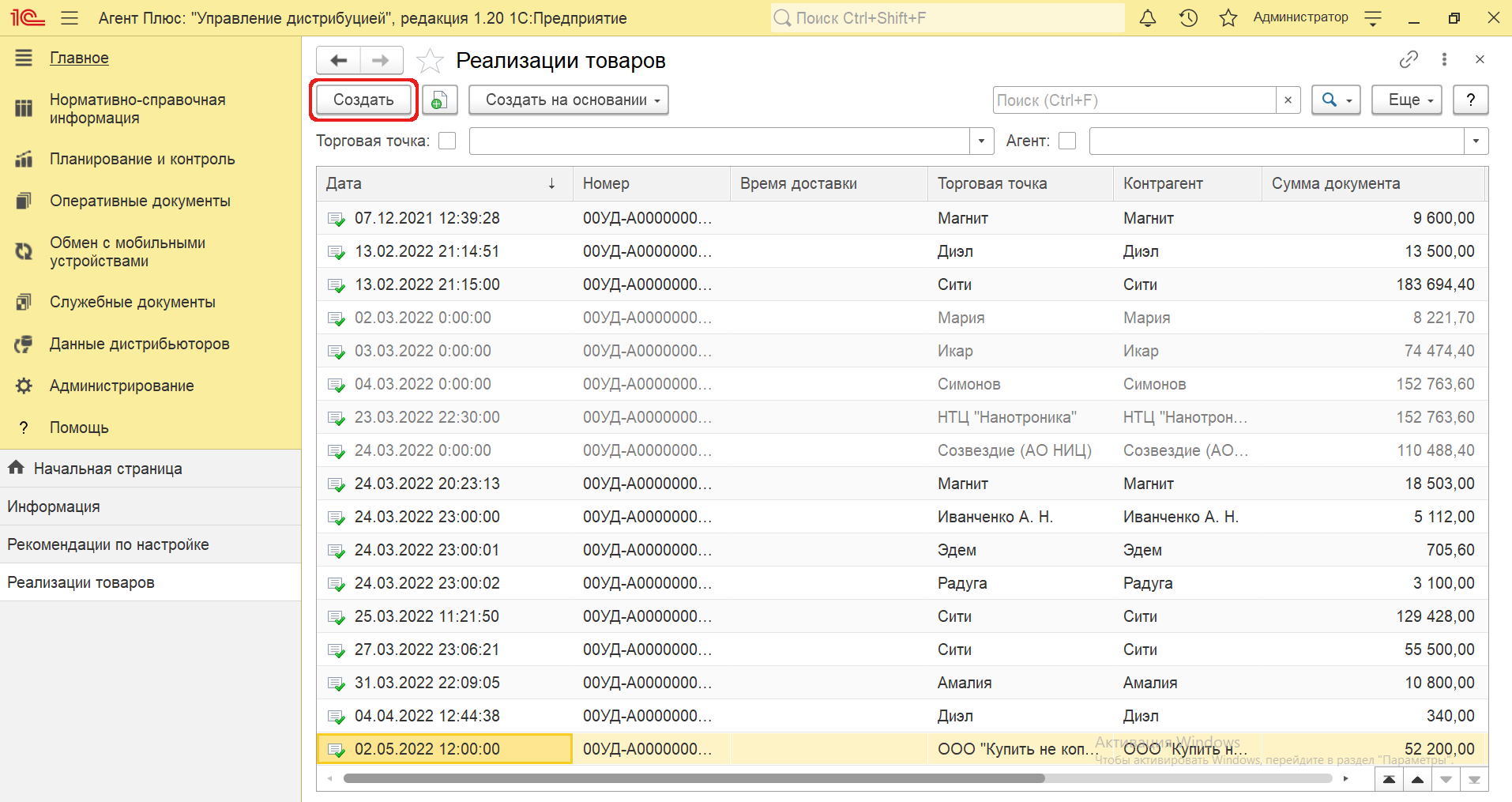
Task: Click the Поиск (Ctrl+F) search field
Action: point(1134,100)
